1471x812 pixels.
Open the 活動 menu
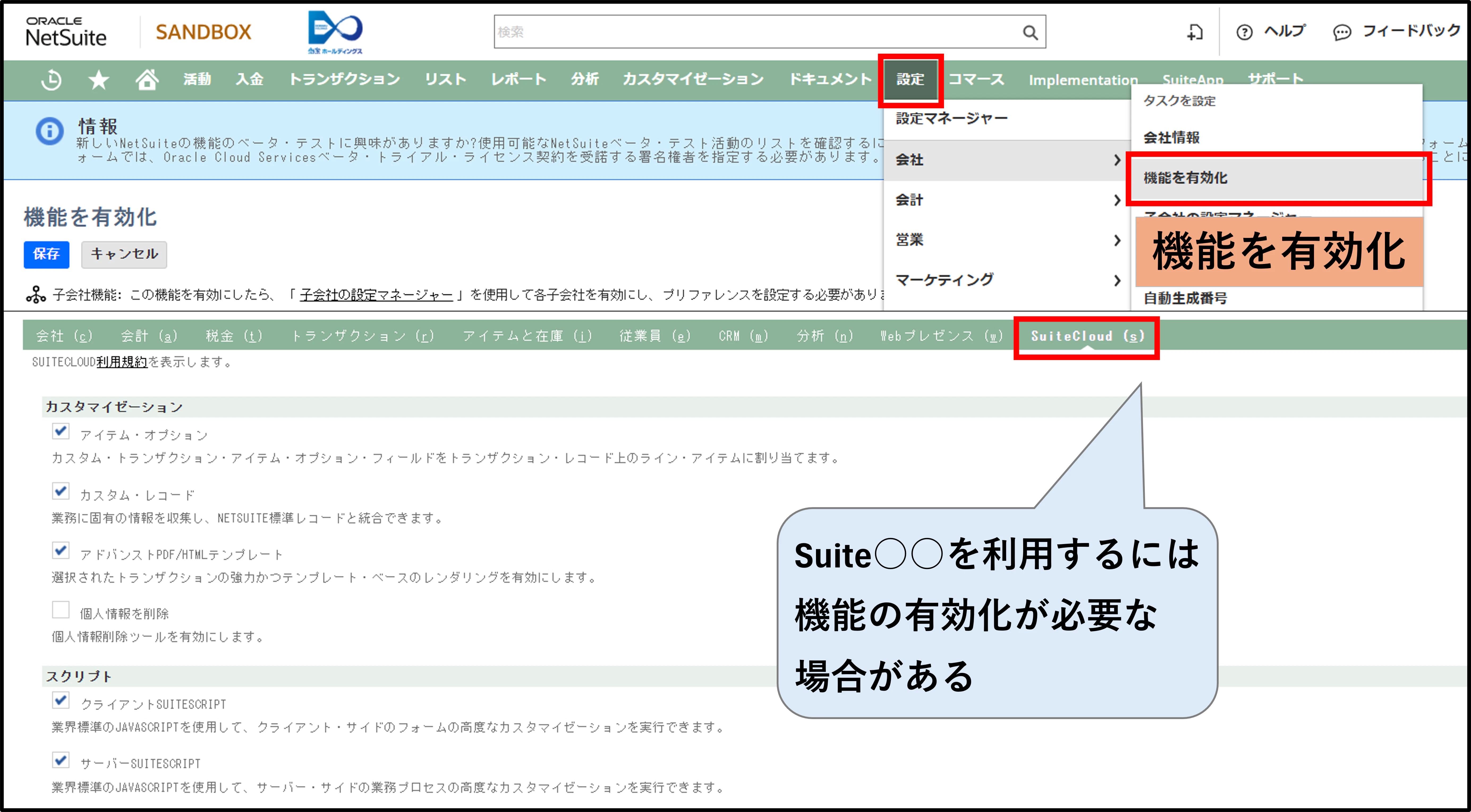[x=197, y=79]
